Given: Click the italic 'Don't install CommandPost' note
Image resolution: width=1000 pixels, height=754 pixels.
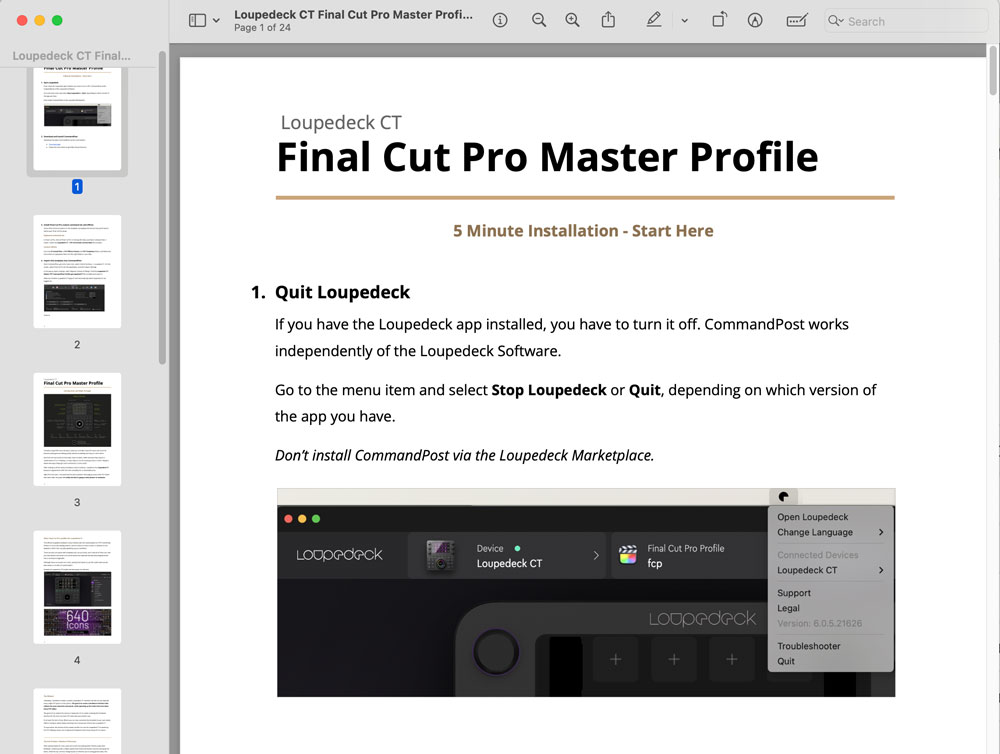Looking at the screenshot, I should [x=464, y=455].
